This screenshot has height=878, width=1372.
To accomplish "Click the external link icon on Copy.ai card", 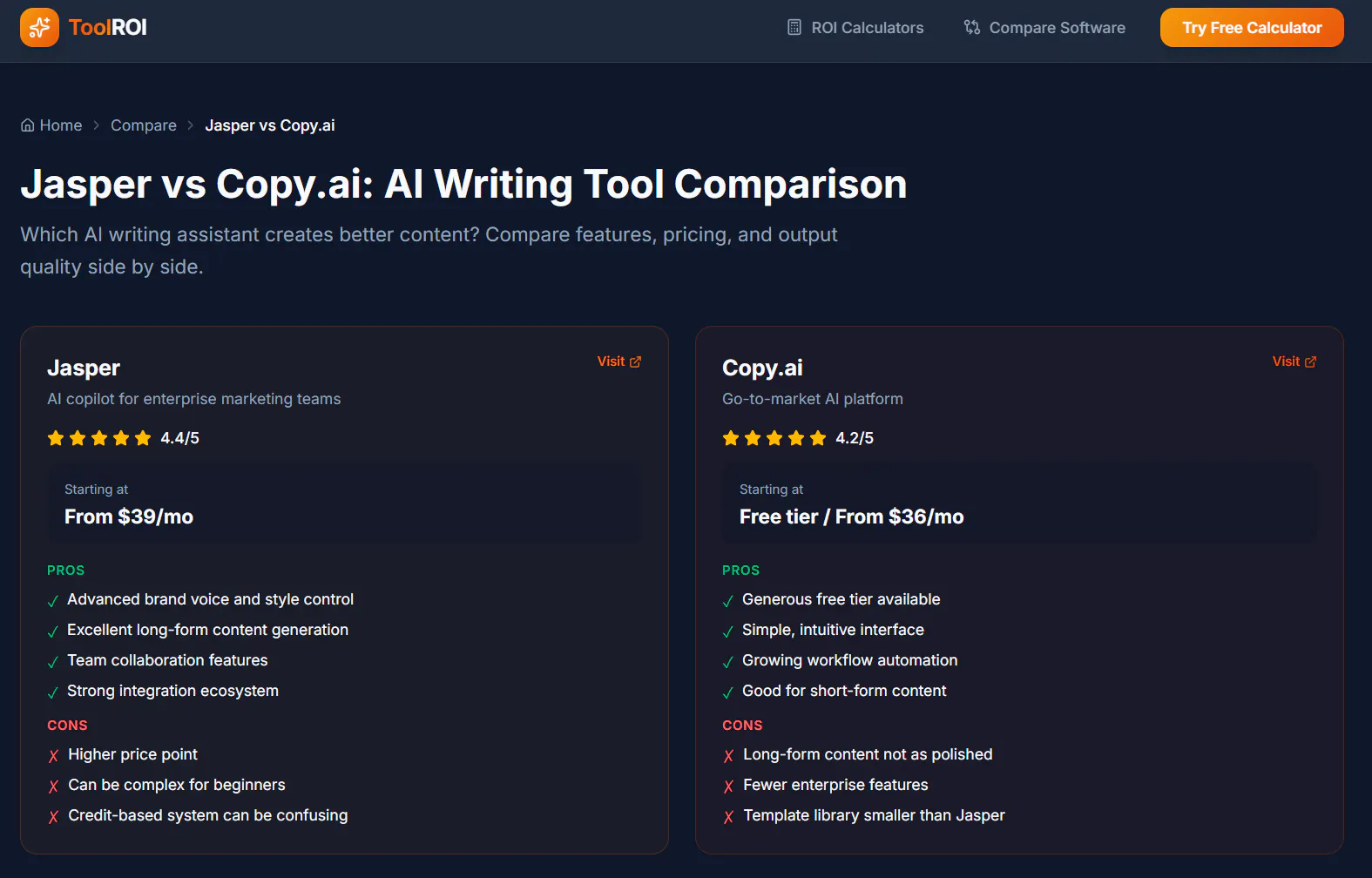I will [x=1311, y=361].
